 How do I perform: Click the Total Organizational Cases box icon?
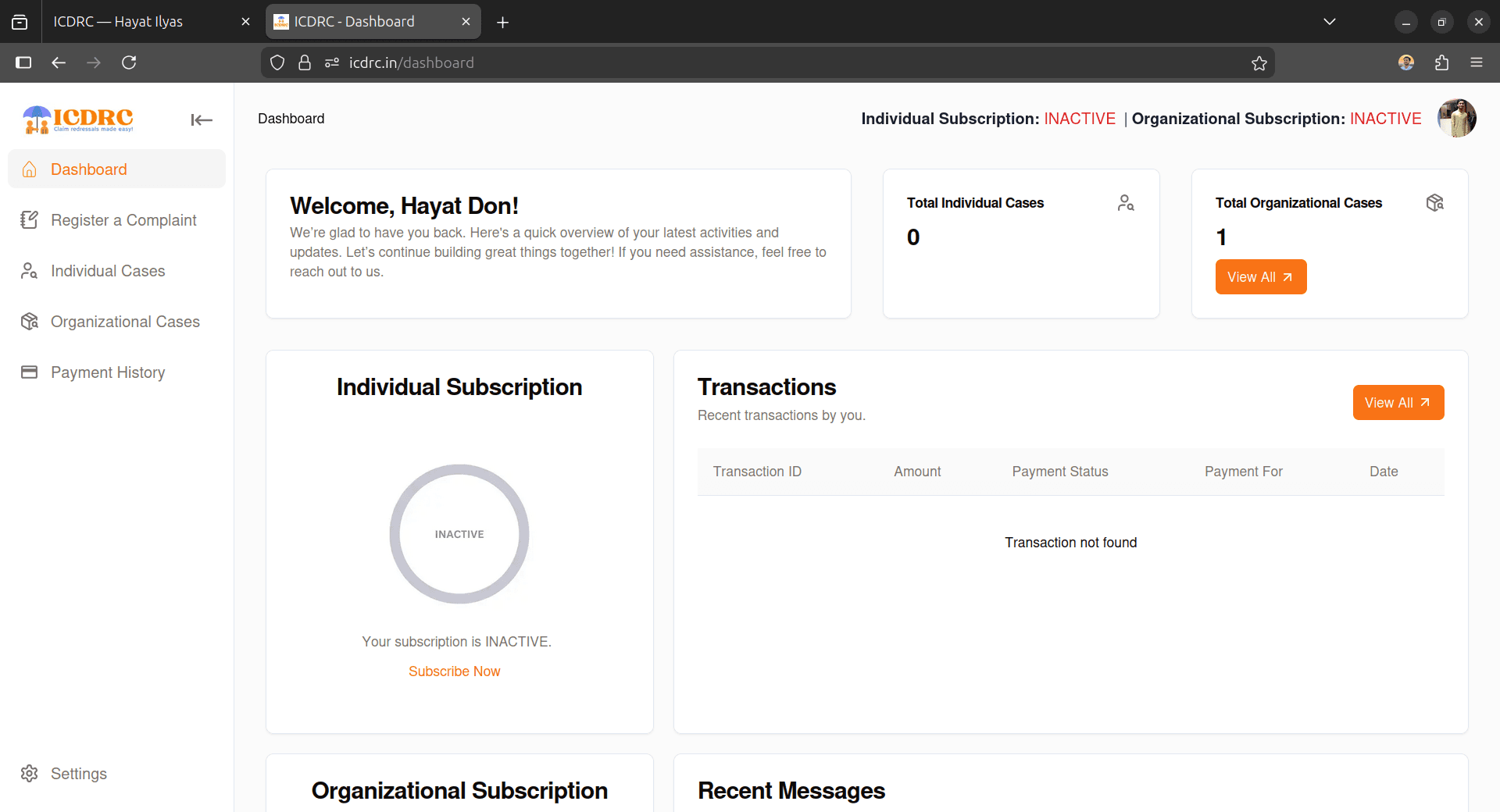coord(1434,203)
